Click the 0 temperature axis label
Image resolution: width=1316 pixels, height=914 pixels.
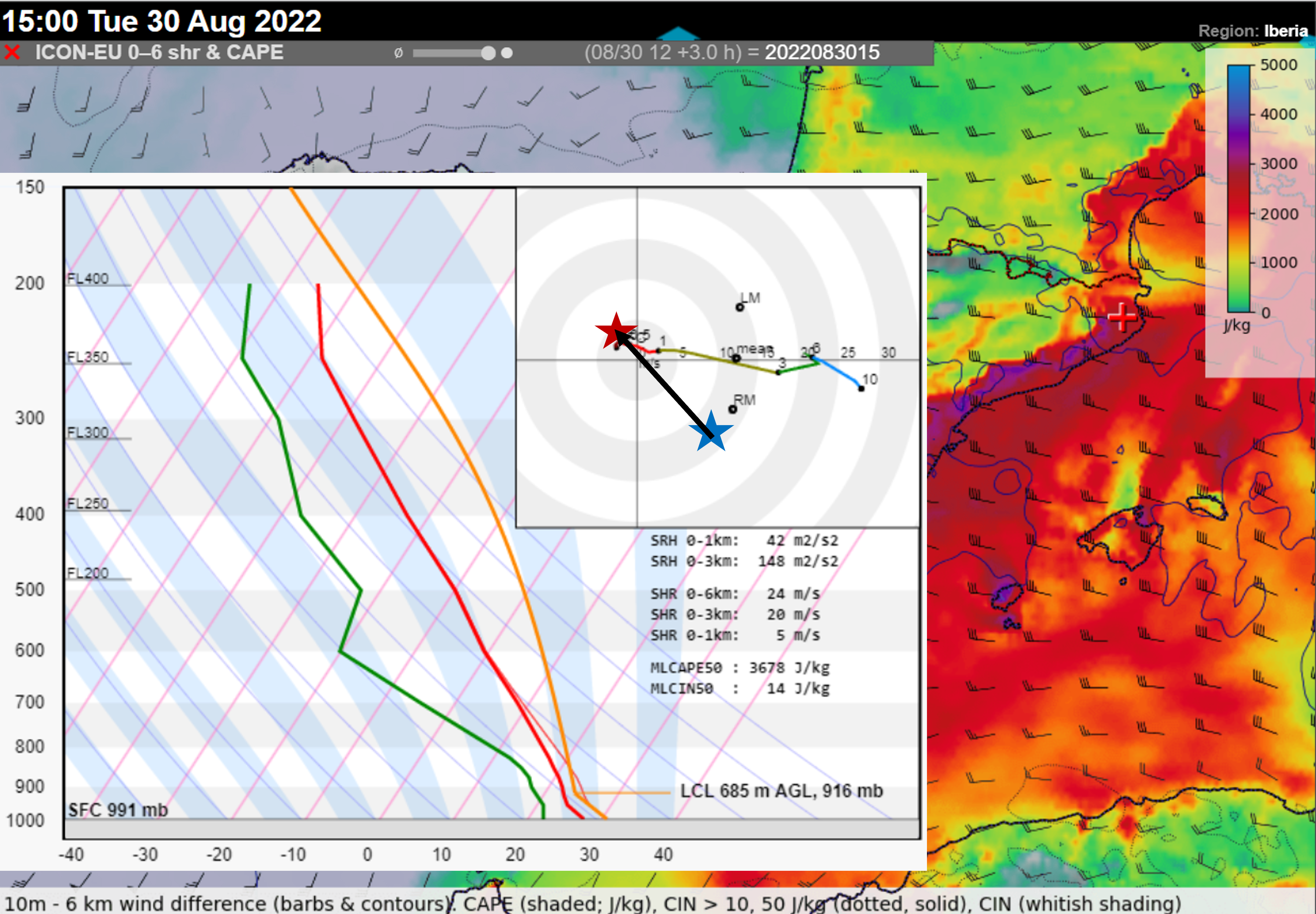point(367,855)
